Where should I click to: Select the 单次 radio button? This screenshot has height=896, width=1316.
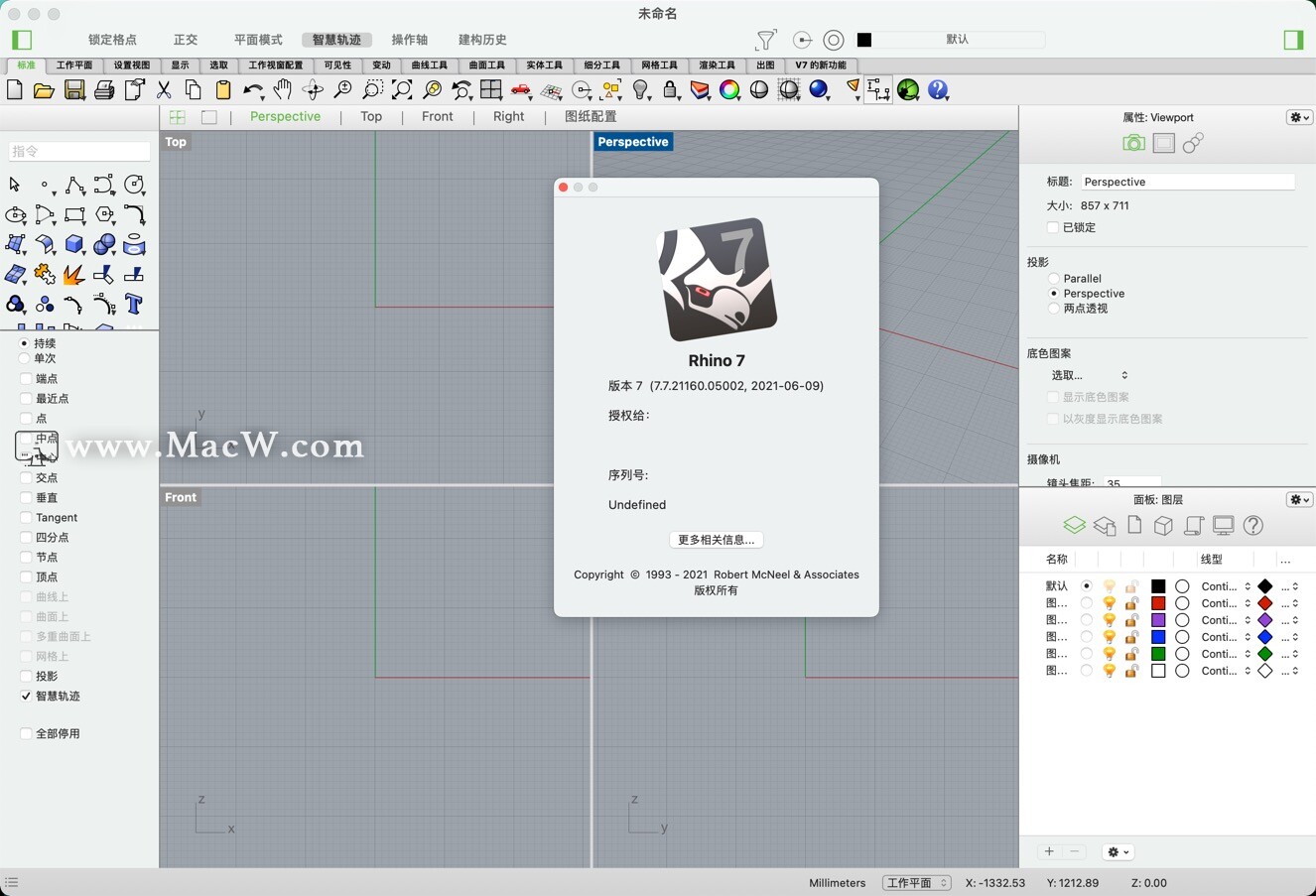click(24, 358)
